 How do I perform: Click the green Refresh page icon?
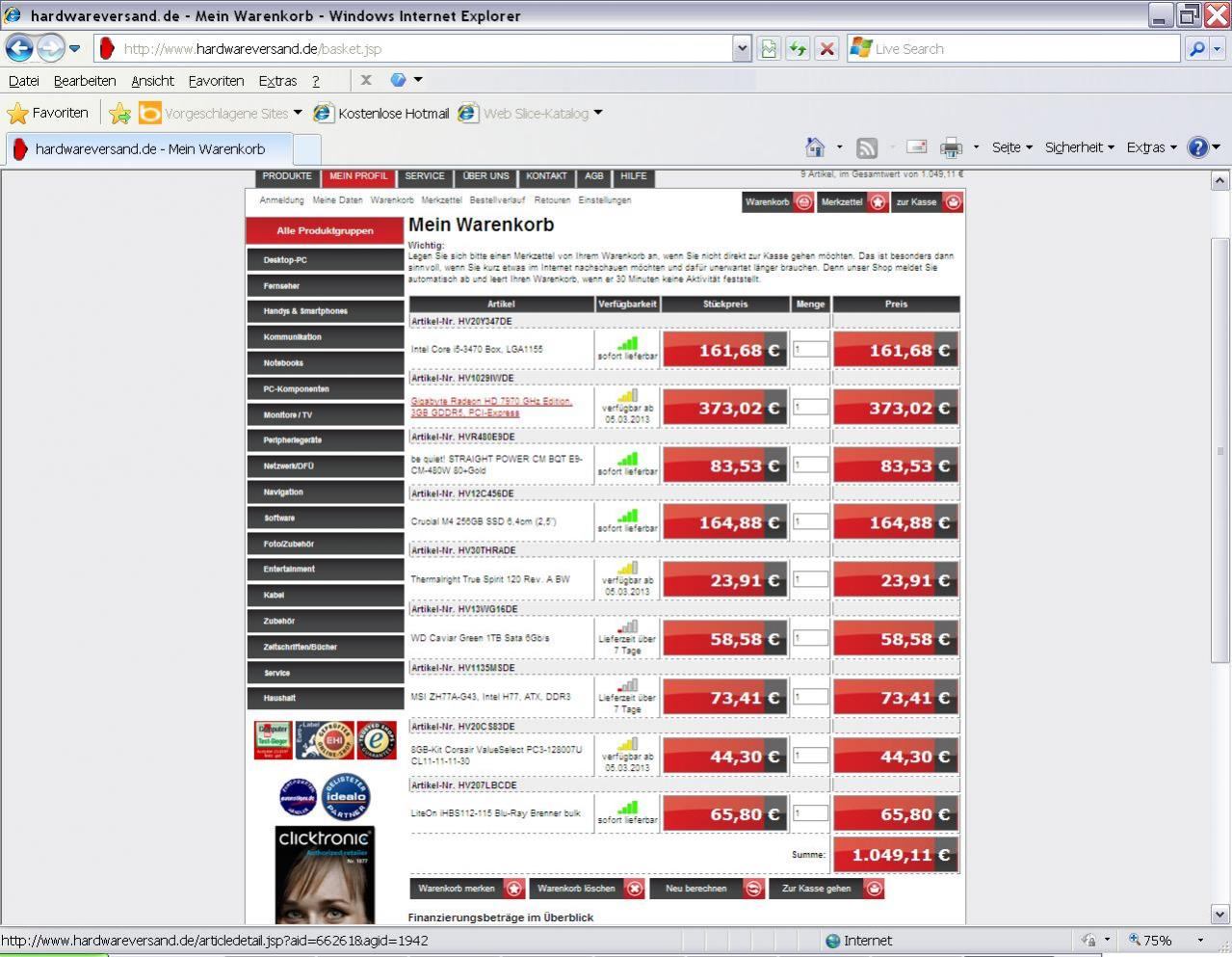pos(798,48)
